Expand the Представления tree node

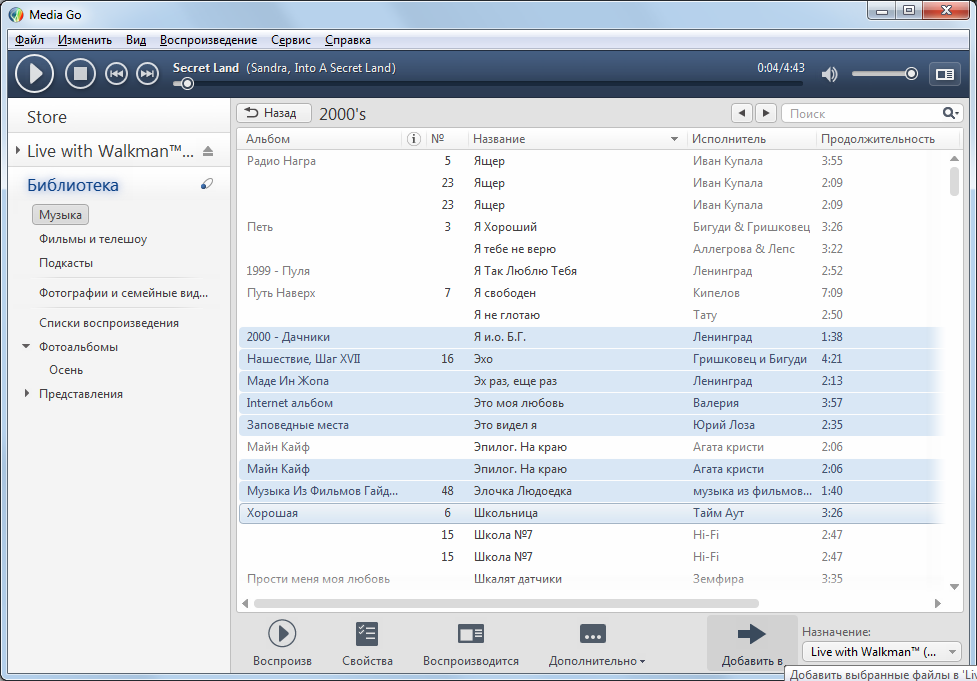[x=27, y=393]
